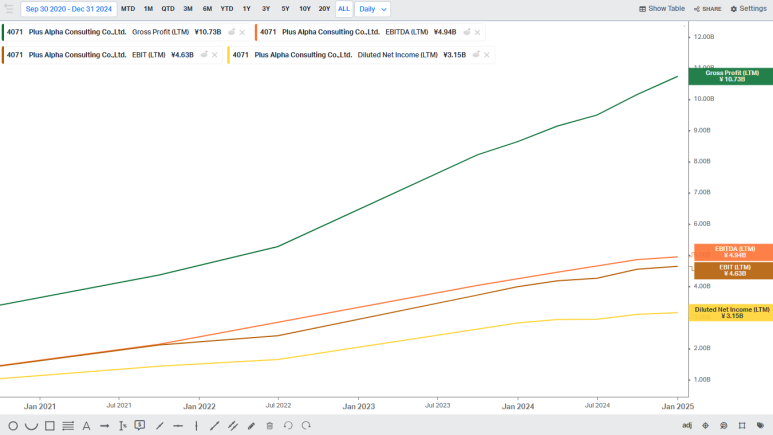Select the 3M time range
This screenshot has height=435, width=773.
click(x=188, y=9)
